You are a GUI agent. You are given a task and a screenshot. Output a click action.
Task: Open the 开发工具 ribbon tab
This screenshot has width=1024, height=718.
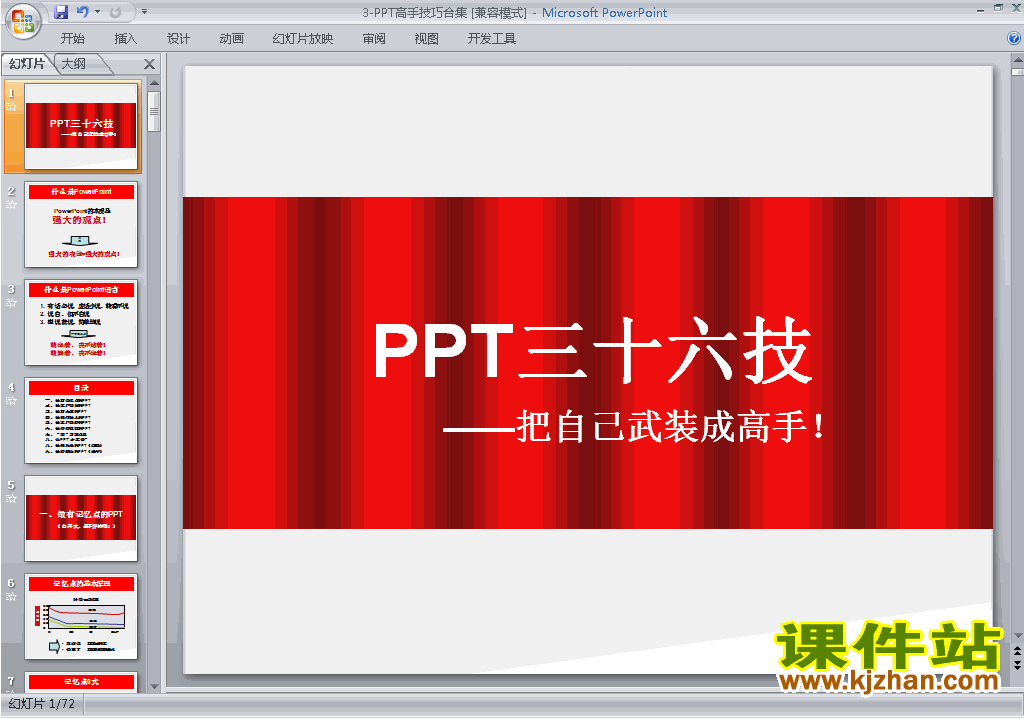(491, 39)
